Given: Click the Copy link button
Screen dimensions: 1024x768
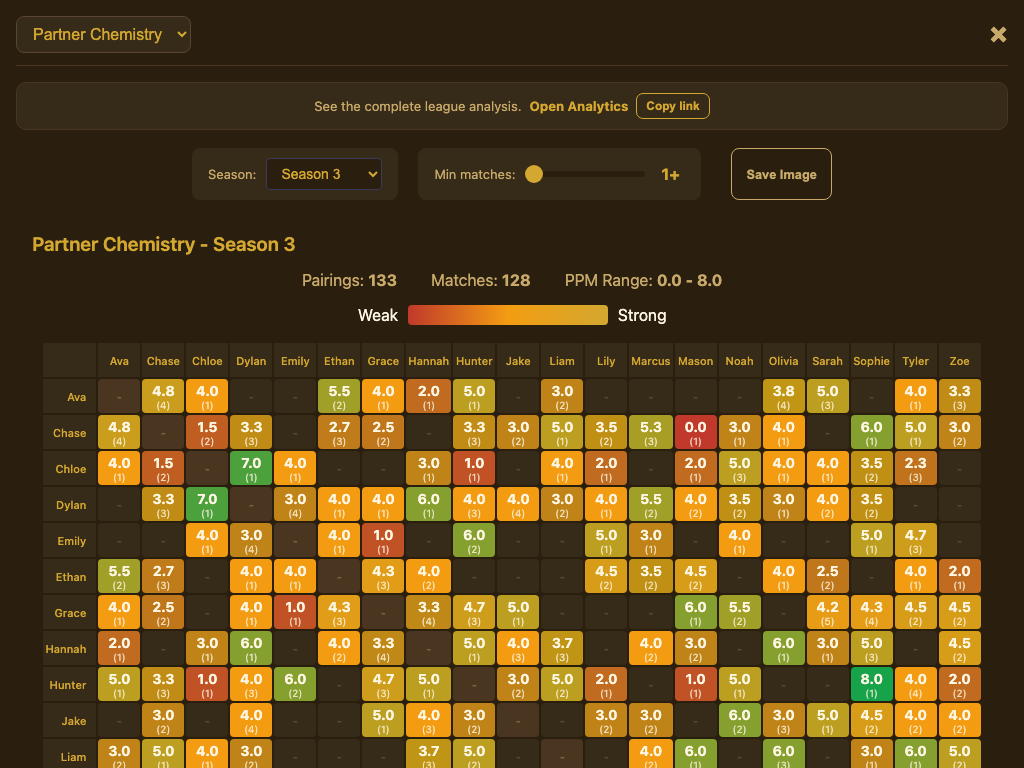Looking at the screenshot, I should (673, 106).
